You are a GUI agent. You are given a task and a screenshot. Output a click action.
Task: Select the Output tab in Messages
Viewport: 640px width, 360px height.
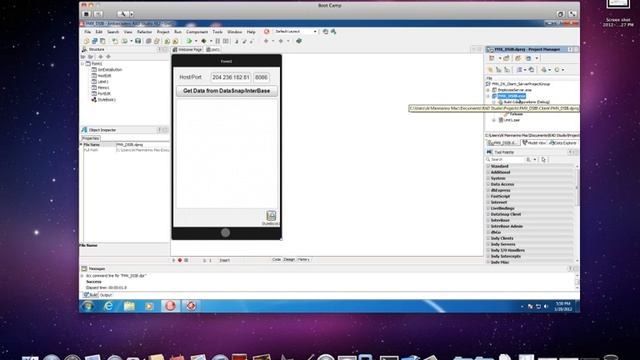[106, 295]
